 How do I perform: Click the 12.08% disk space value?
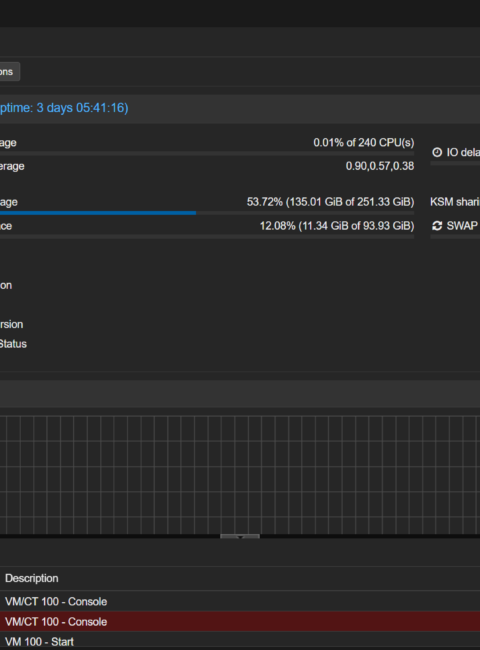337,226
